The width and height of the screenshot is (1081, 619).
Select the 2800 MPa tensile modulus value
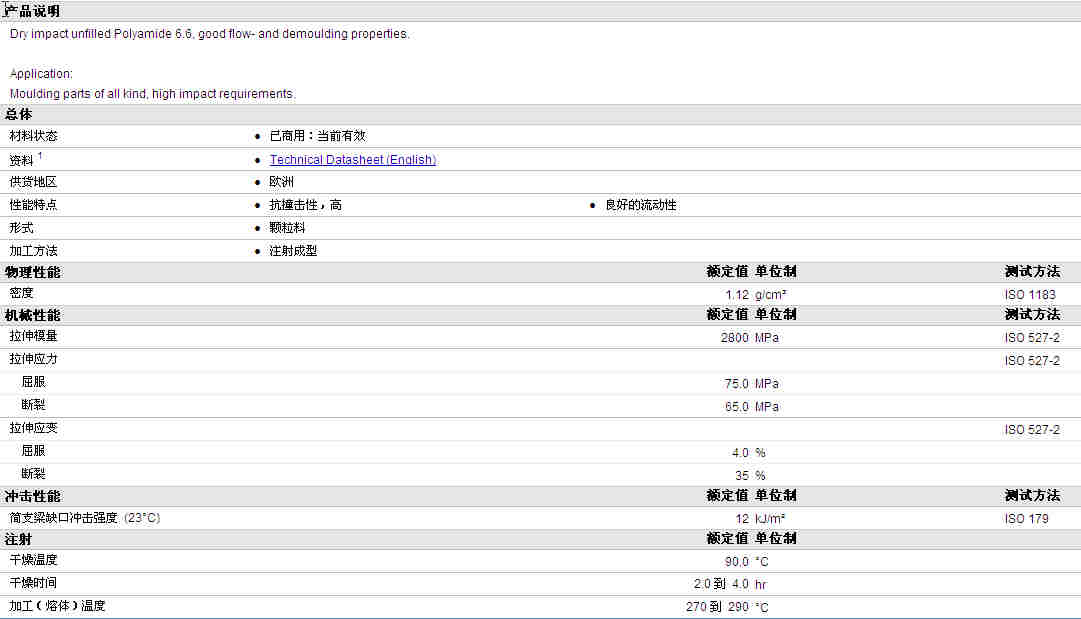(x=749, y=338)
